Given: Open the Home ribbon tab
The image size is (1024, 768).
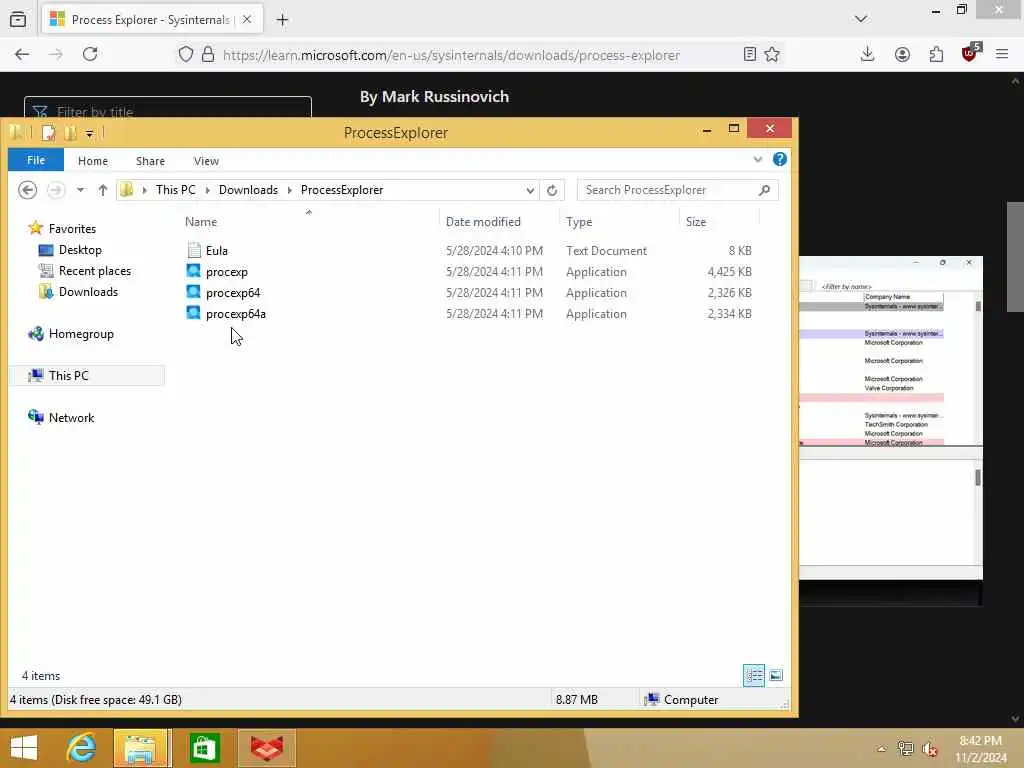Looking at the screenshot, I should 93,161.
